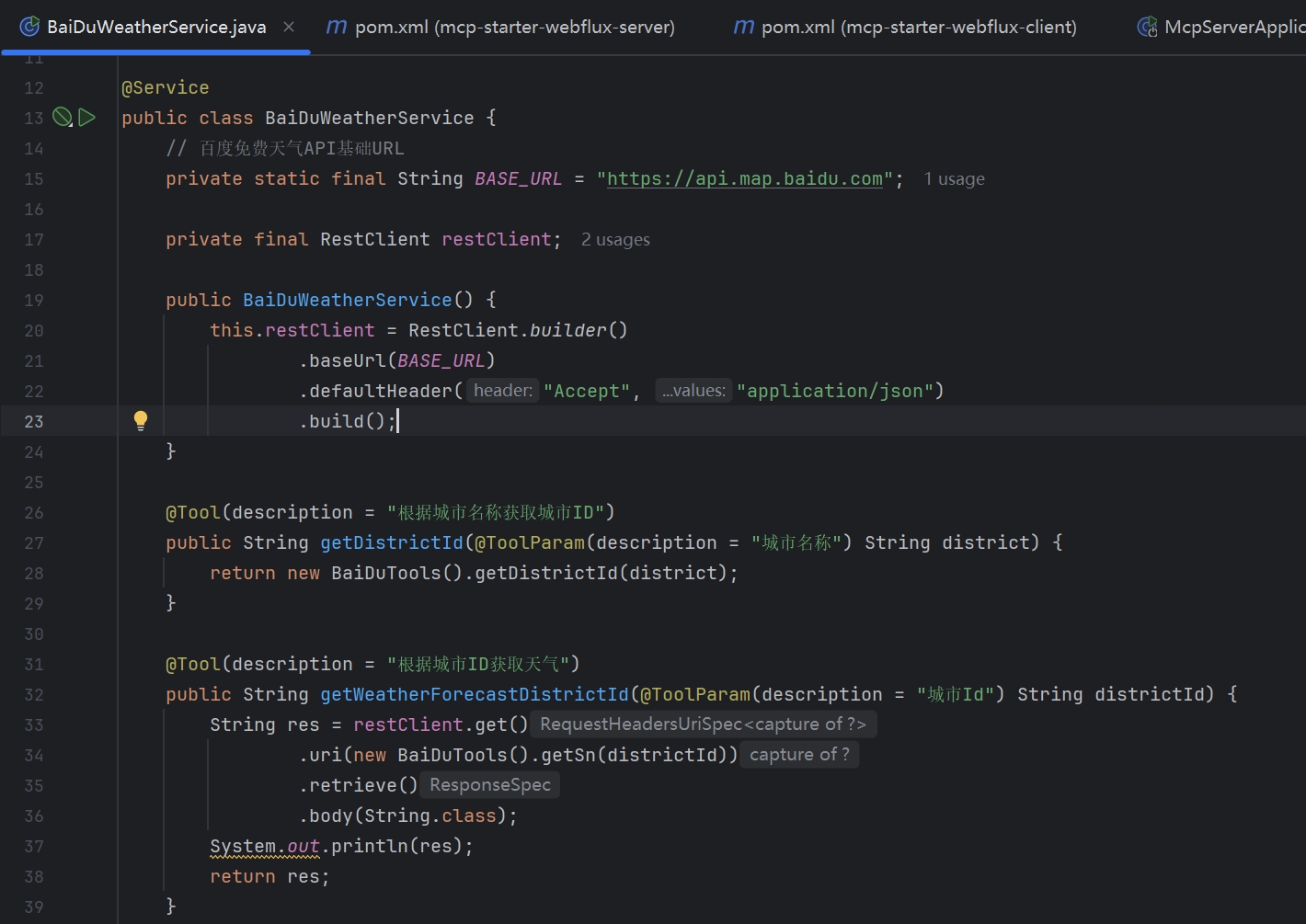Viewport: 1306px width, 924px height.
Task: Click the "application/json" string literal
Action: coord(835,391)
